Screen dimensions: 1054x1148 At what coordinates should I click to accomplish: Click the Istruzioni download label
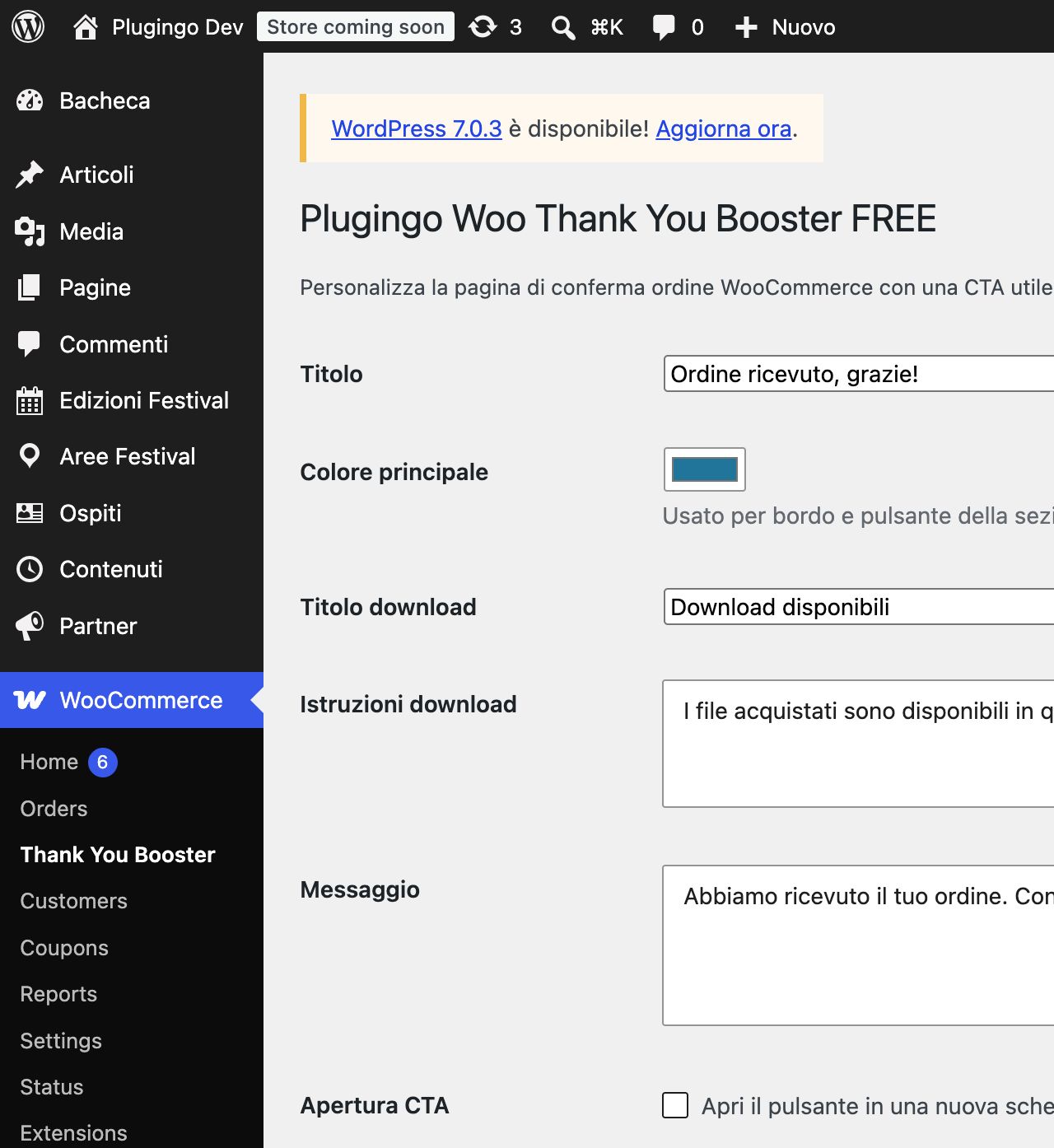click(408, 704)
